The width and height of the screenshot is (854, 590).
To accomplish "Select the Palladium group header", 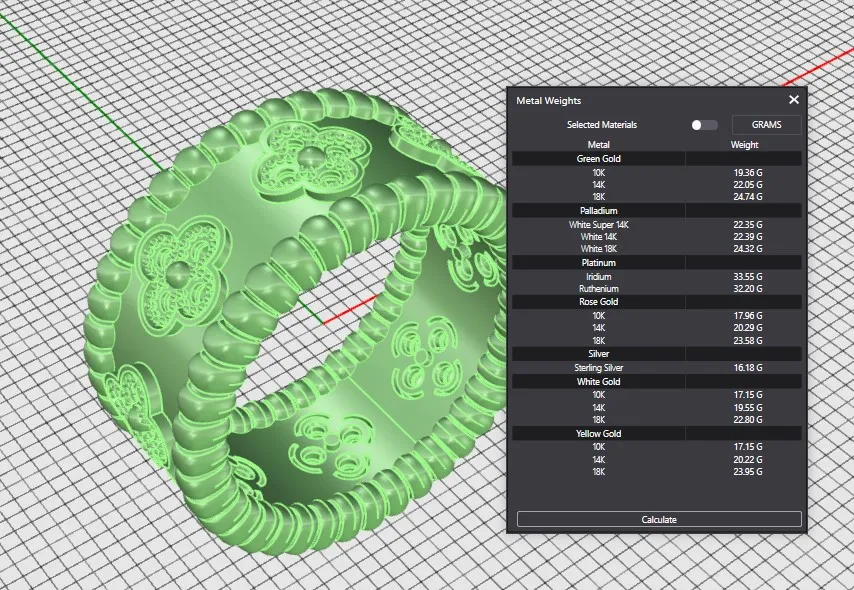I will coord(656,210).
